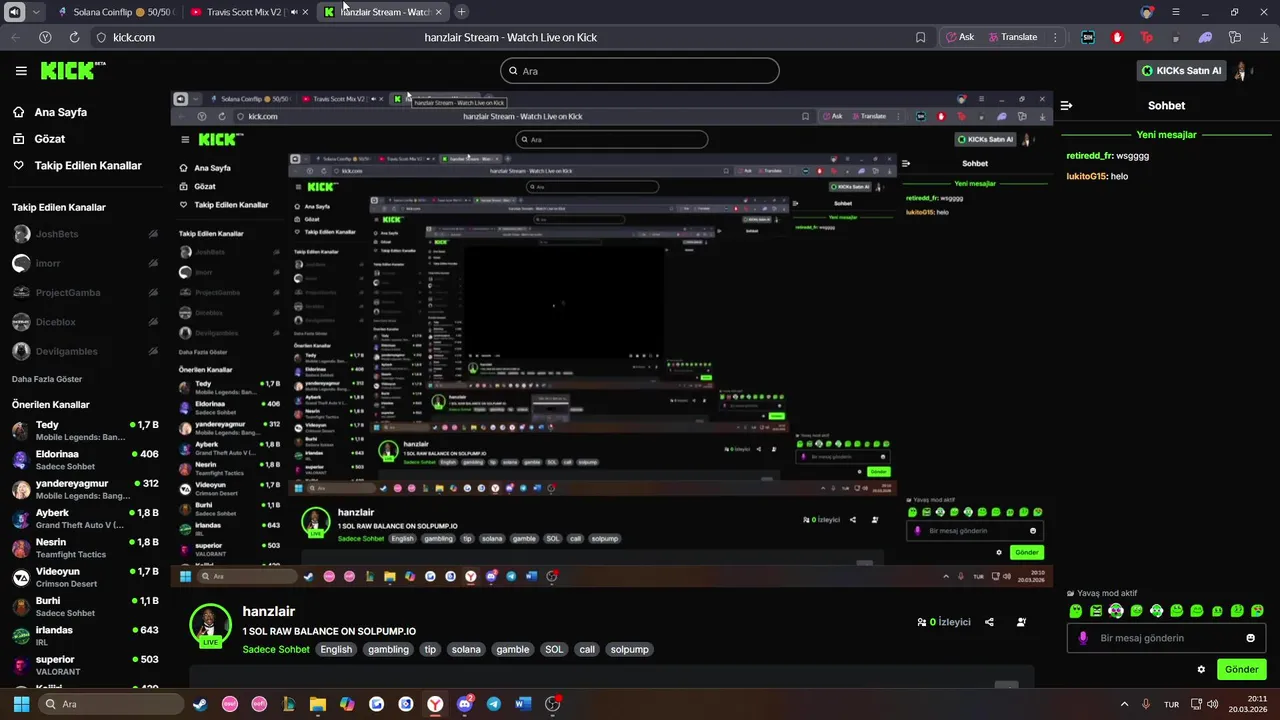
Task: Mute the Travis Scott tab audio icon
Action: point(294,12)
